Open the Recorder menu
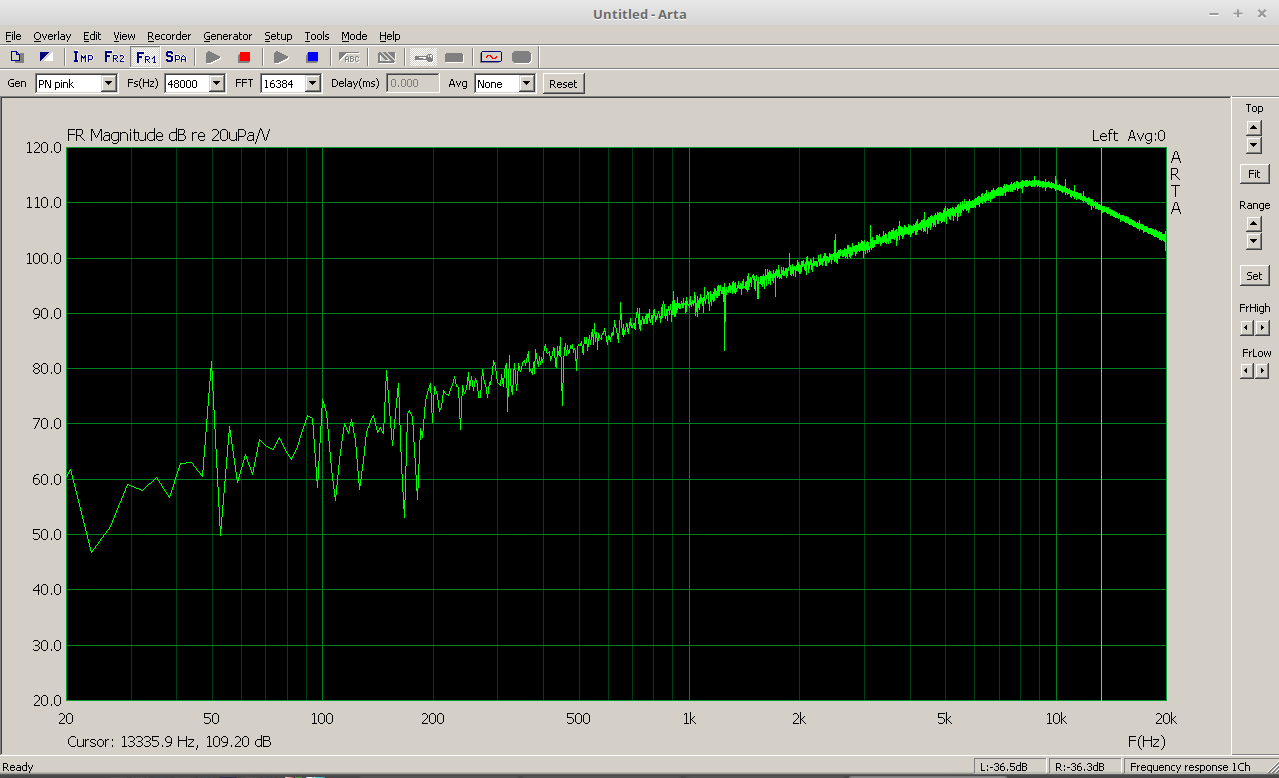The image size is (1279, 778). tap(169, 36)
